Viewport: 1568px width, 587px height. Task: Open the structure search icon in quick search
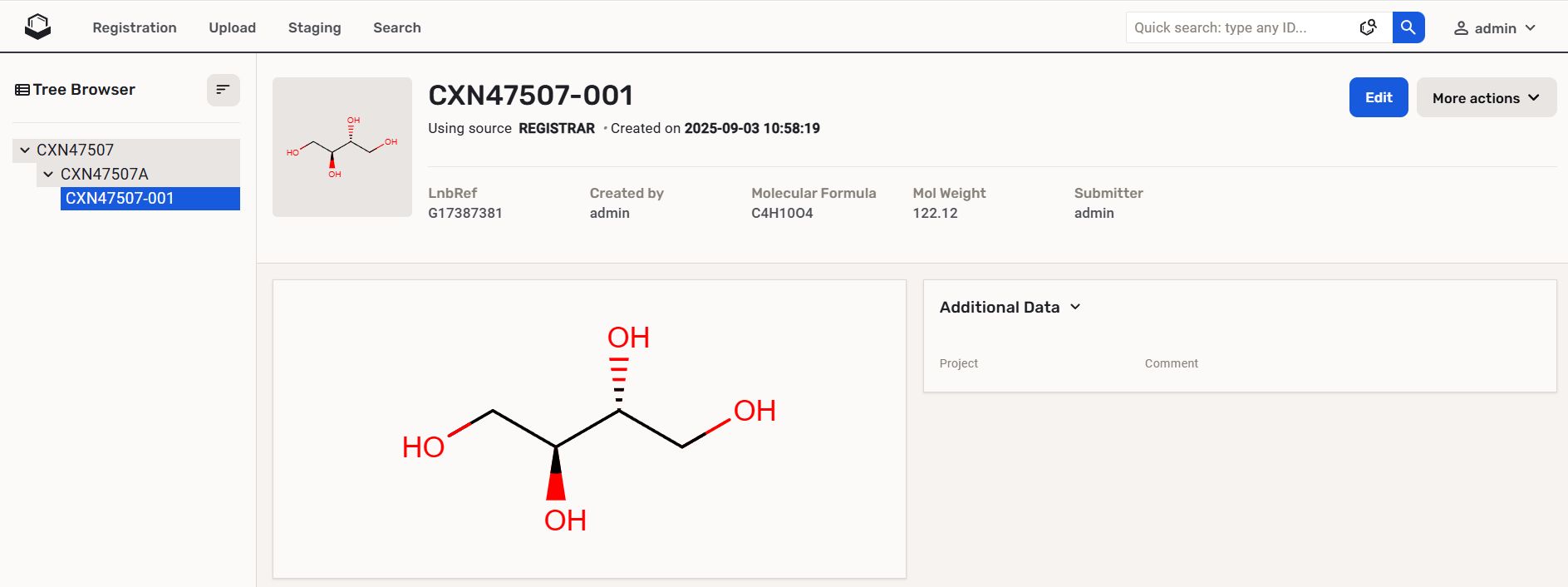1368,27
